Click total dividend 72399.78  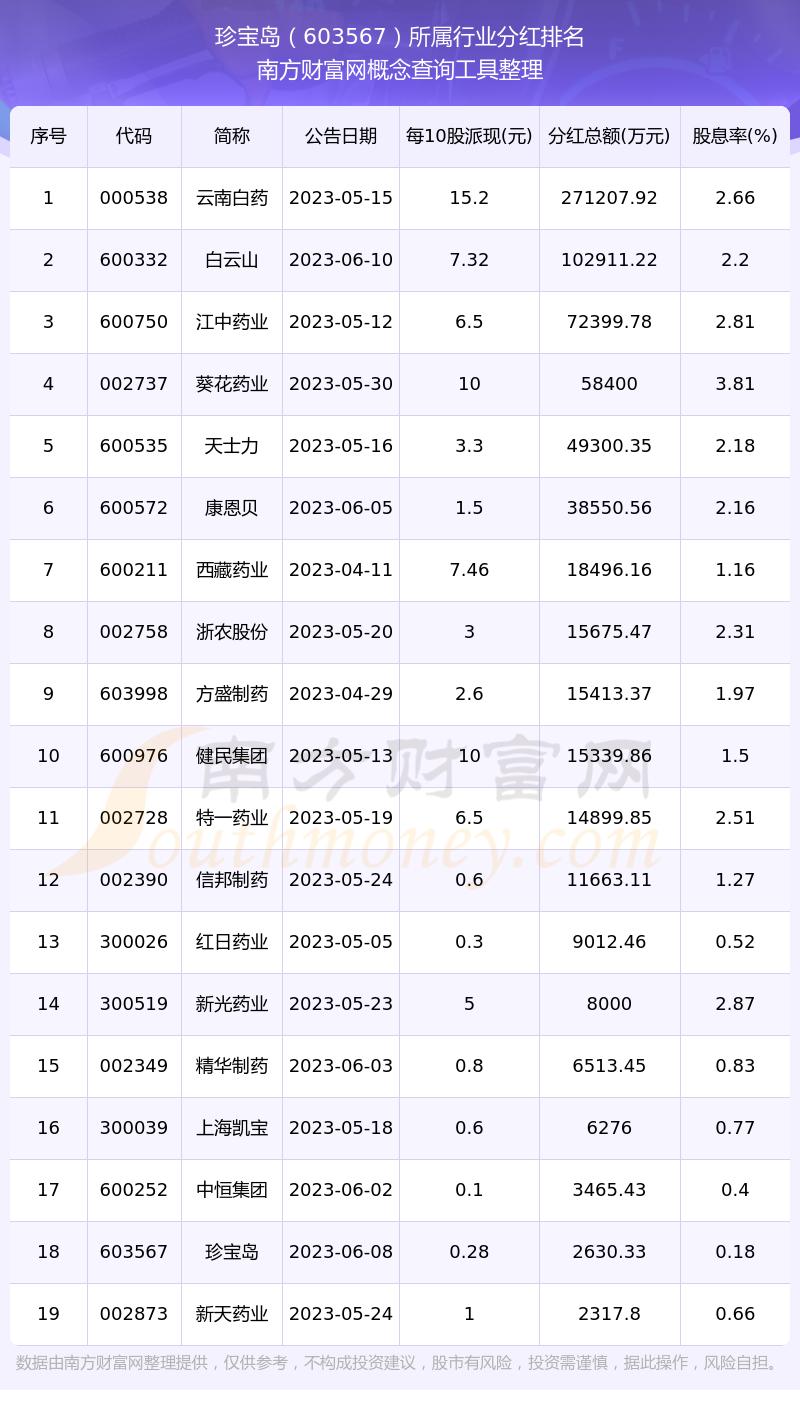(x=610, y=322)
